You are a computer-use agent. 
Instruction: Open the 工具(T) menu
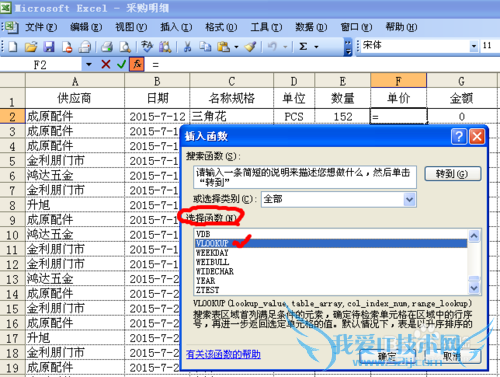coord(266,27)
